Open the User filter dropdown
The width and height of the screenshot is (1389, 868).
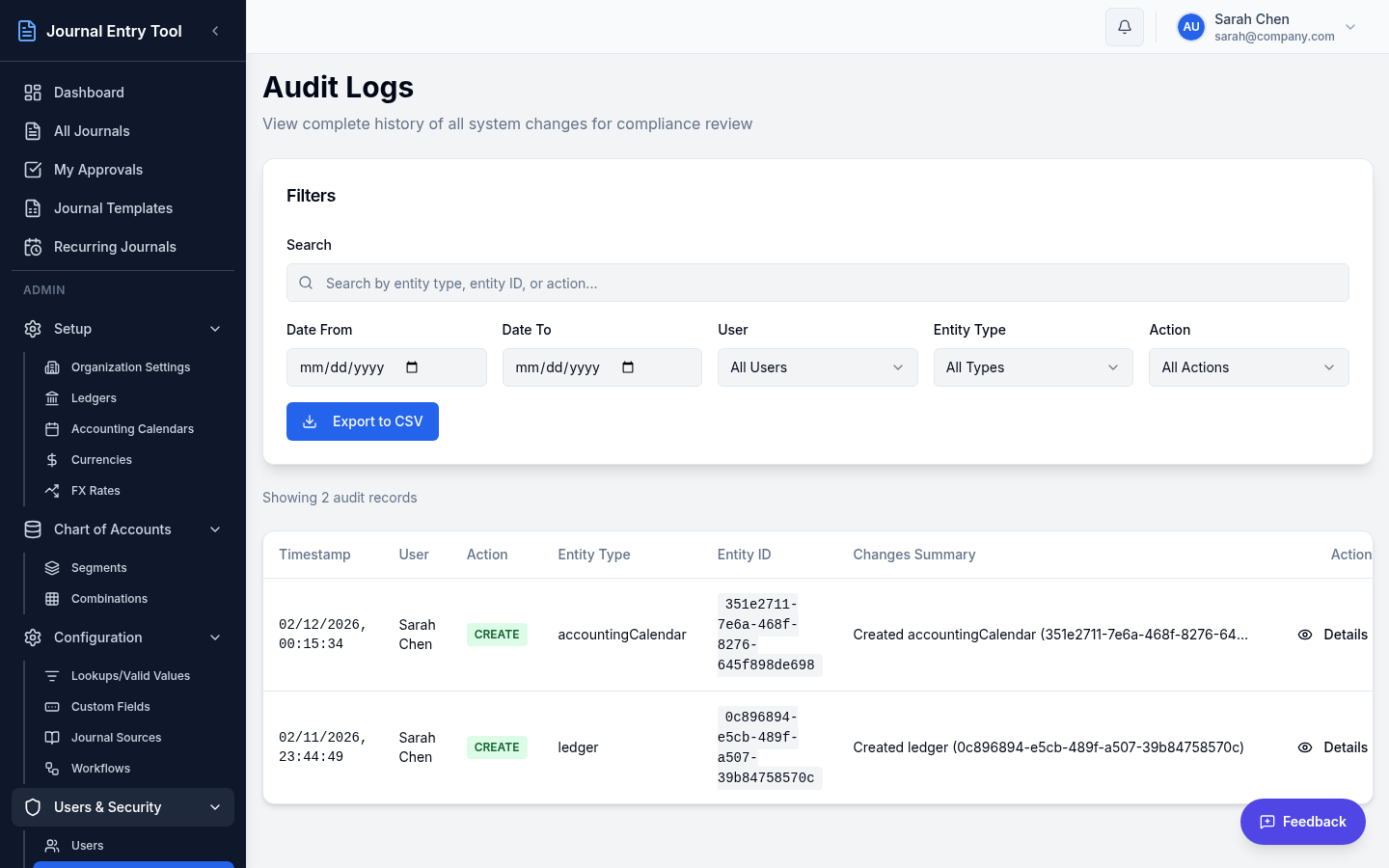(817, 367)
